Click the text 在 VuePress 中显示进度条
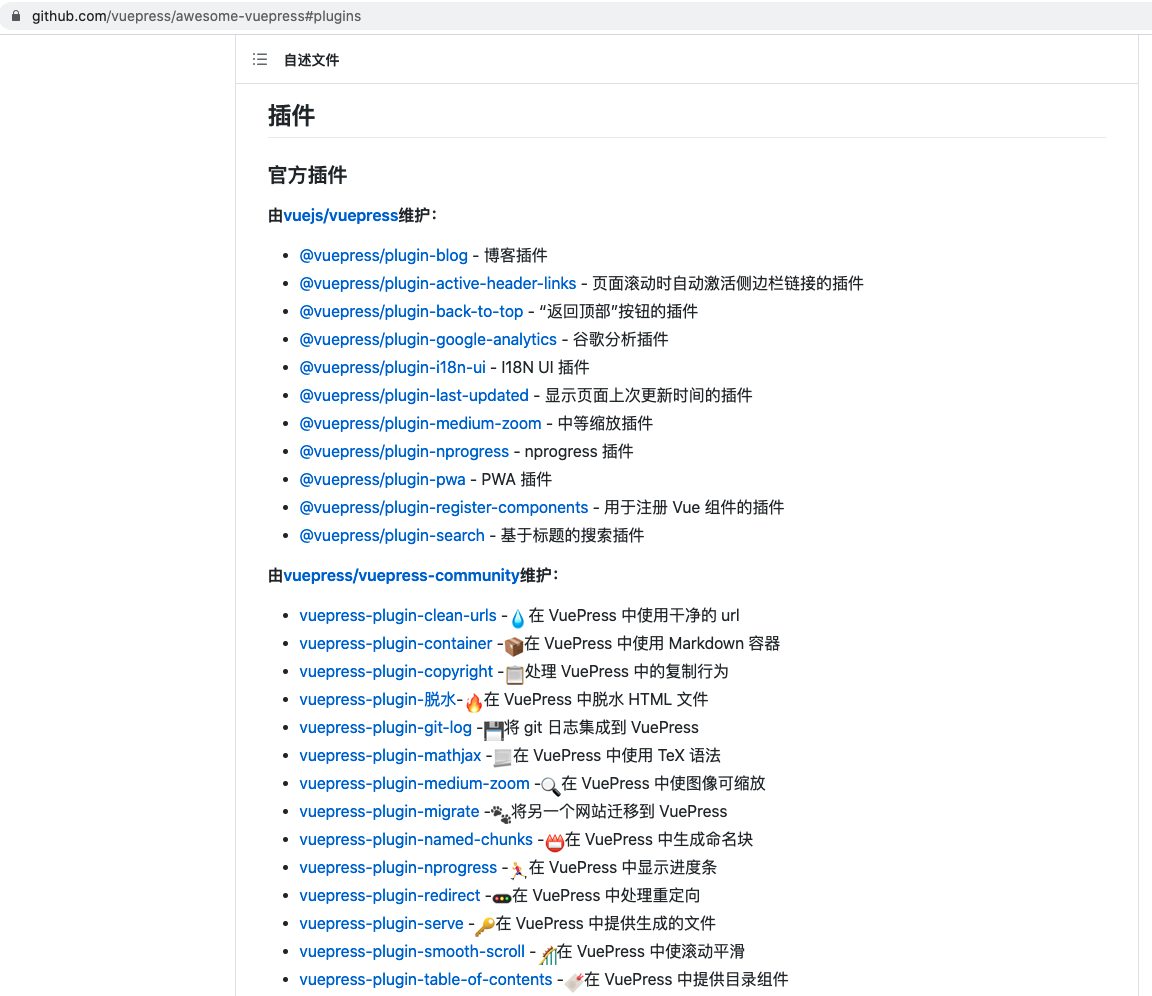 click(x=623, y=867)
